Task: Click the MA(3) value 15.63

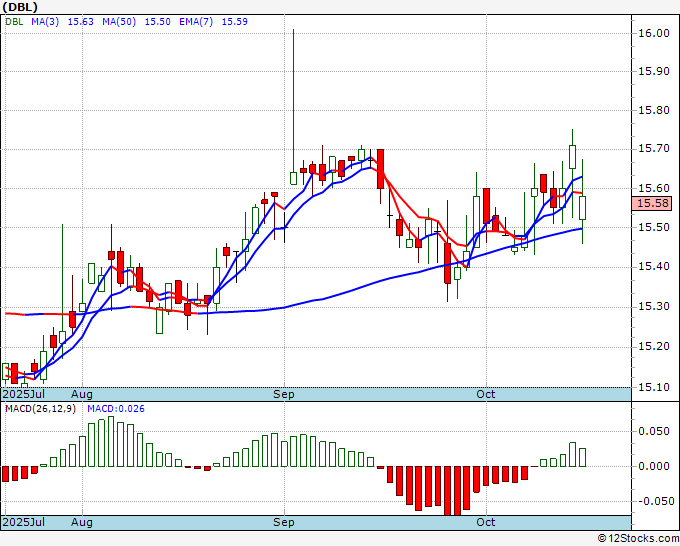Action: coord(81,22)
